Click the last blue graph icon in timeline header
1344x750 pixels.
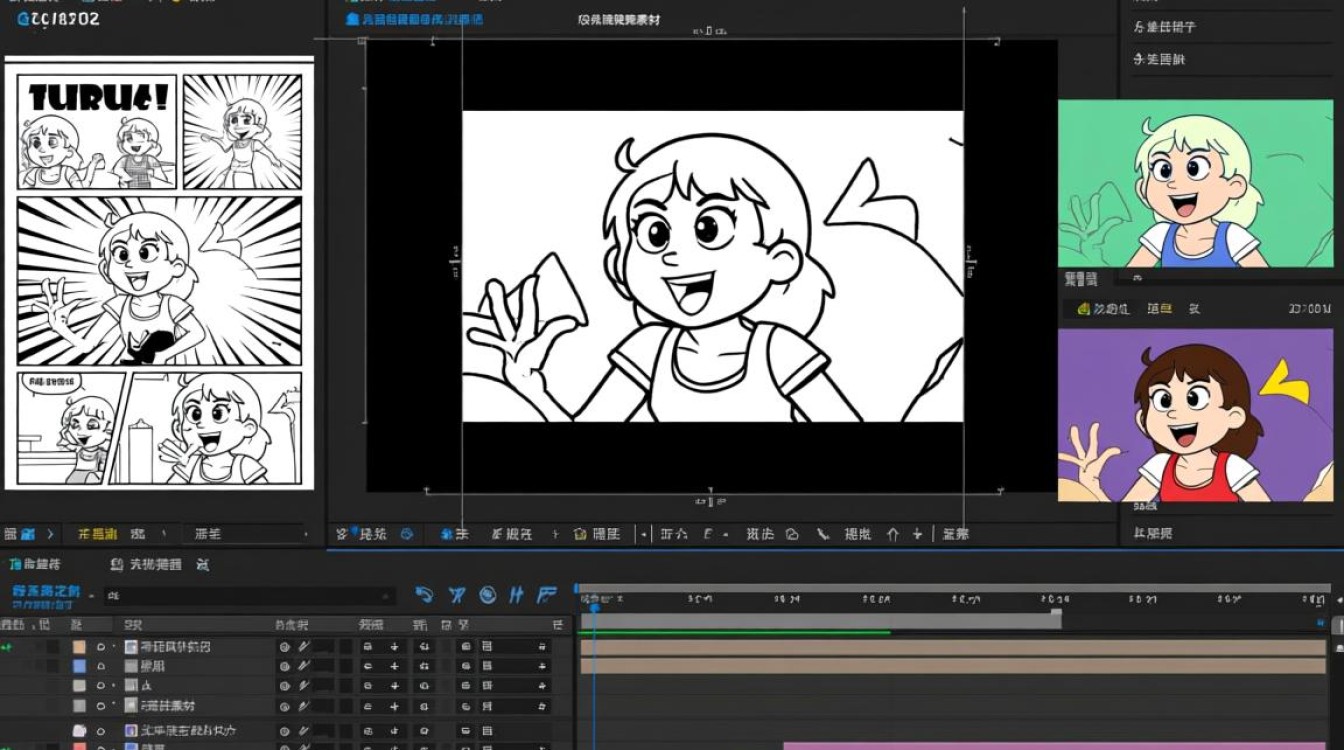pyautogui.click(x=546, y=595)
